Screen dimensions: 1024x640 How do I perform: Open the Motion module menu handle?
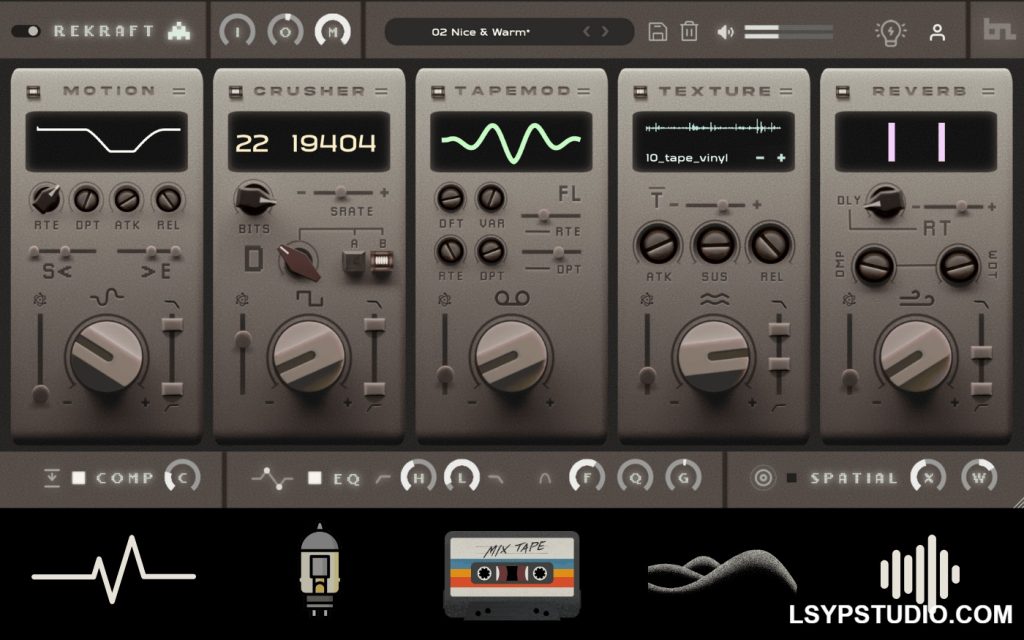(179, 91)
